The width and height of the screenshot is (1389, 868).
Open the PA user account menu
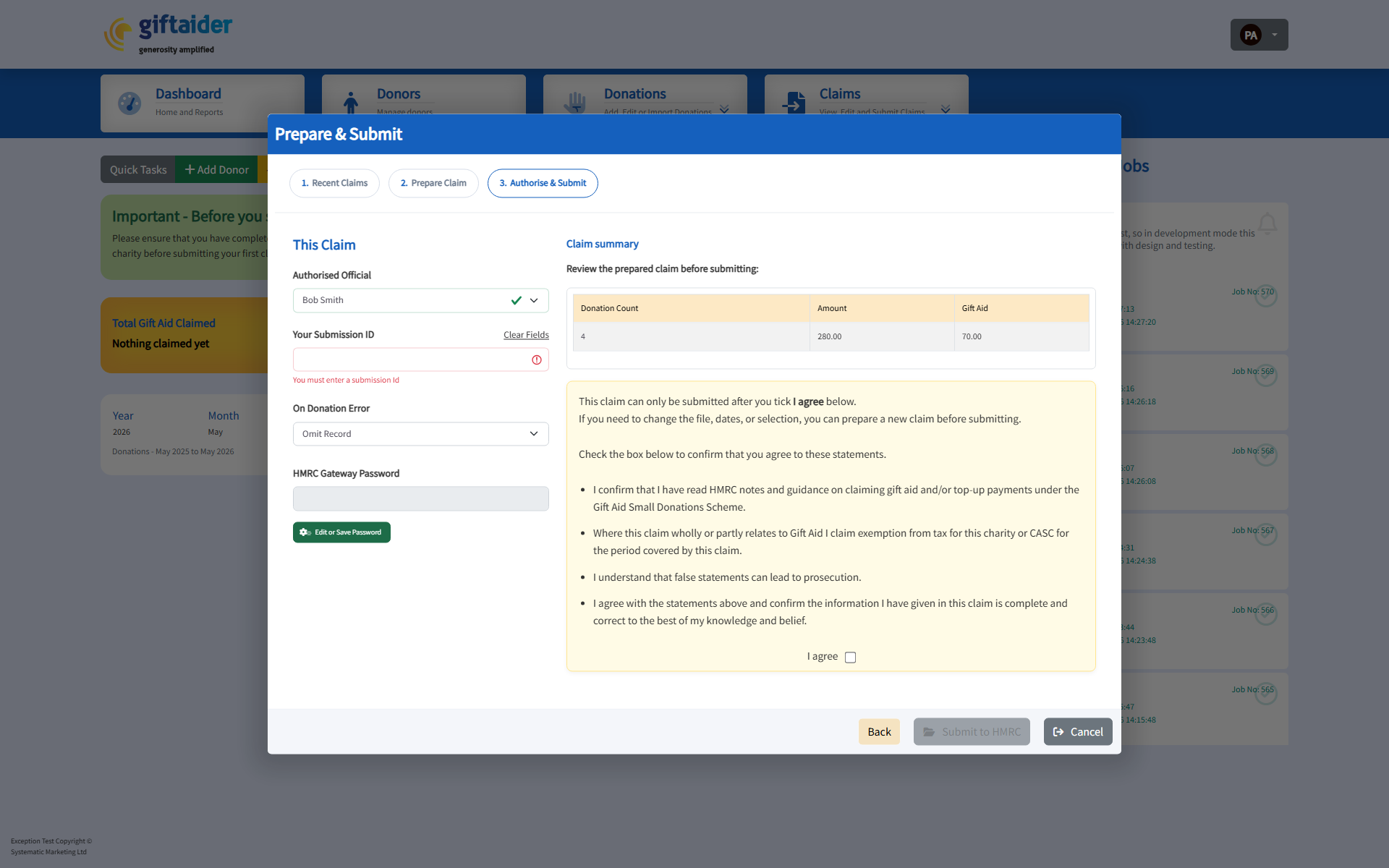coord(1259,35)
